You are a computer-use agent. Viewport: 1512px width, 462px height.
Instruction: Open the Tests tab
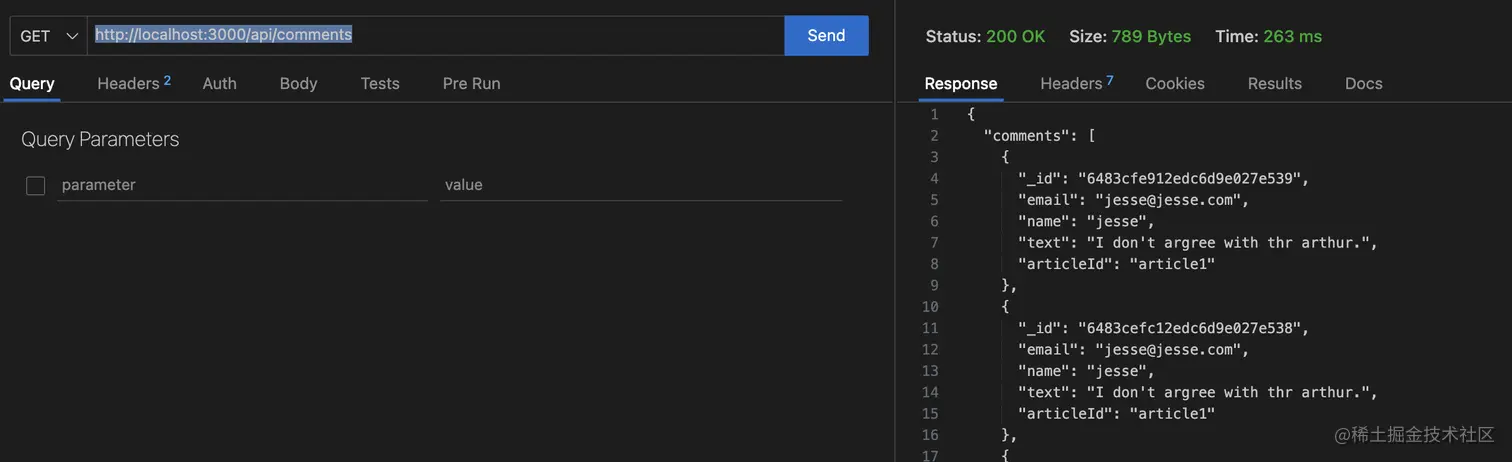point(380,84)
